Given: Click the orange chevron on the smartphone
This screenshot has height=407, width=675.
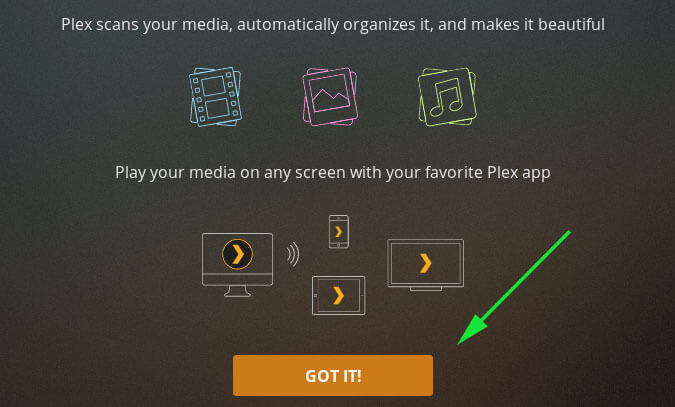Looking at the screenshot, I should pyautogui.click(x=339, y=232).
